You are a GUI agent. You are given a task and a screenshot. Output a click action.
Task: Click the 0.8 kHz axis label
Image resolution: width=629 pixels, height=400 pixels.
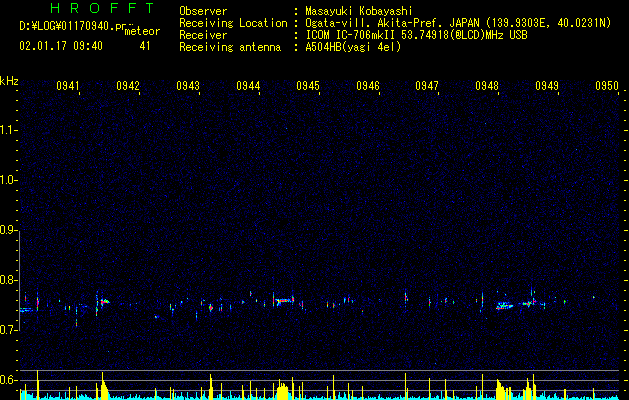8,280
